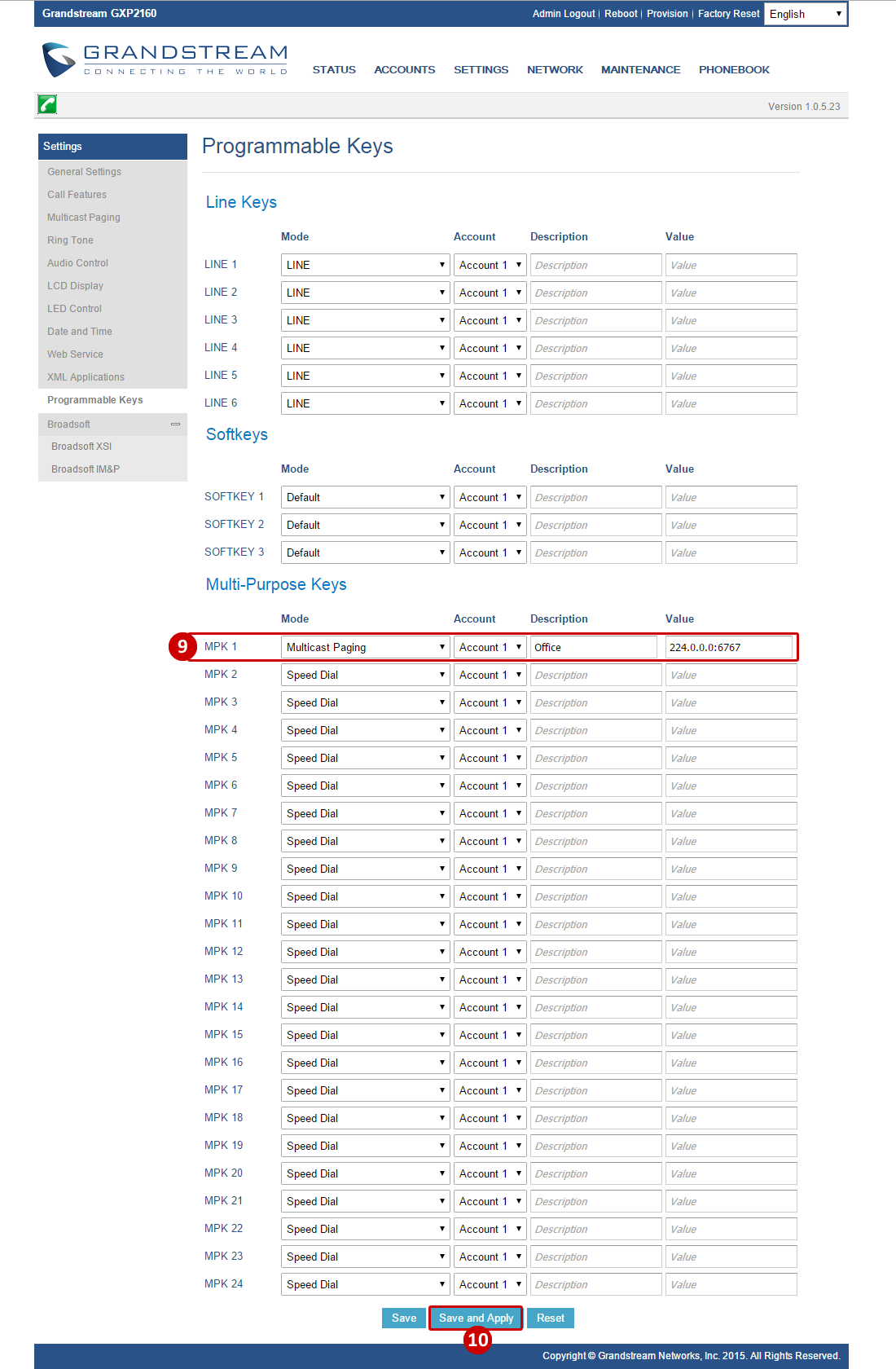896x1369 pixels.
Task: Click the Save button
Action: pyautogui.click(x=404, y=1318)
